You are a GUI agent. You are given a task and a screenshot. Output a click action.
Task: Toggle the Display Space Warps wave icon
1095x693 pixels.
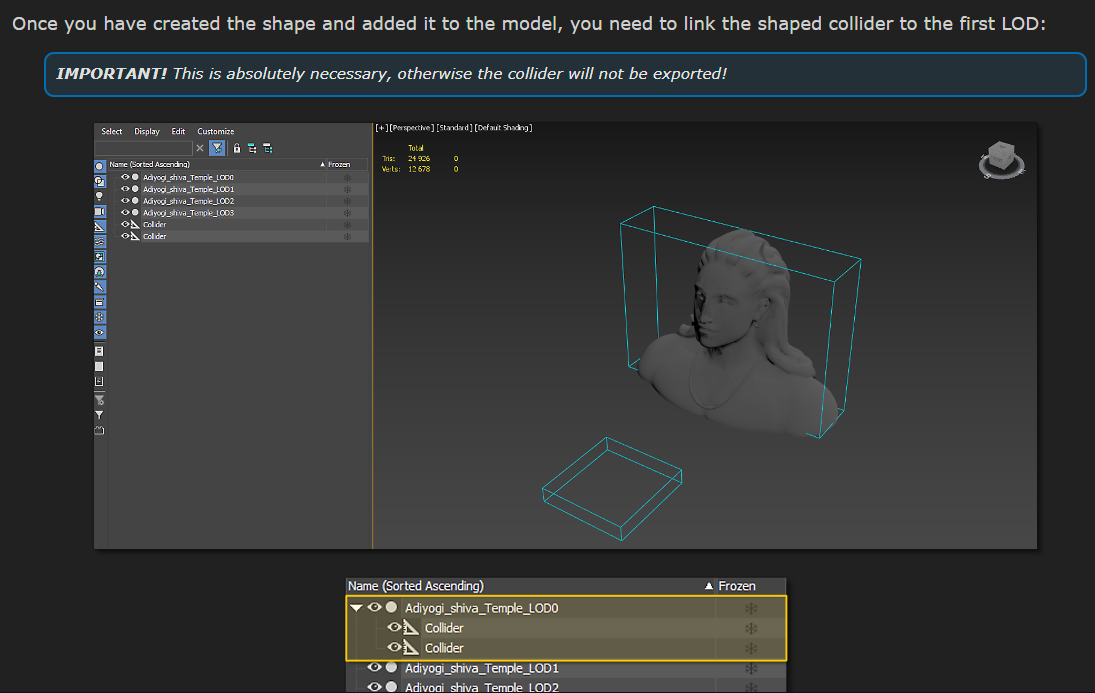click(99, 242)
